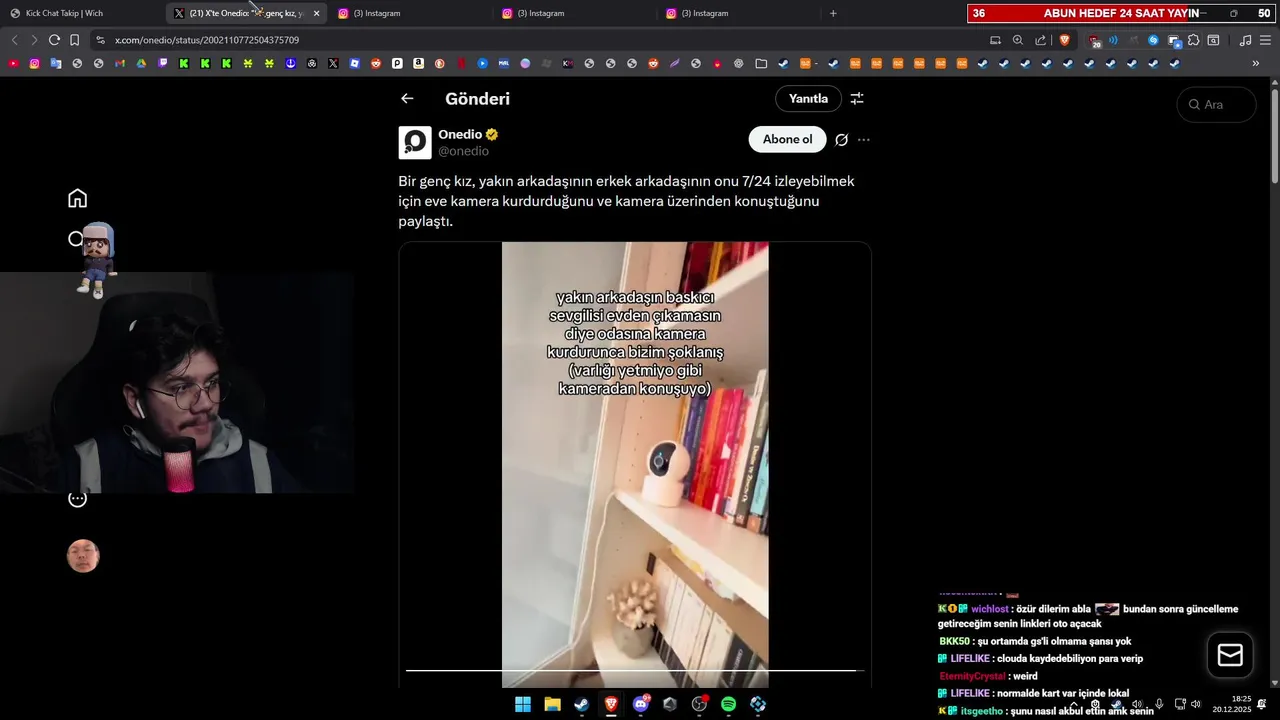Select the X'te Onedio tab
The image size is (1280, 720).
[245, 13]
